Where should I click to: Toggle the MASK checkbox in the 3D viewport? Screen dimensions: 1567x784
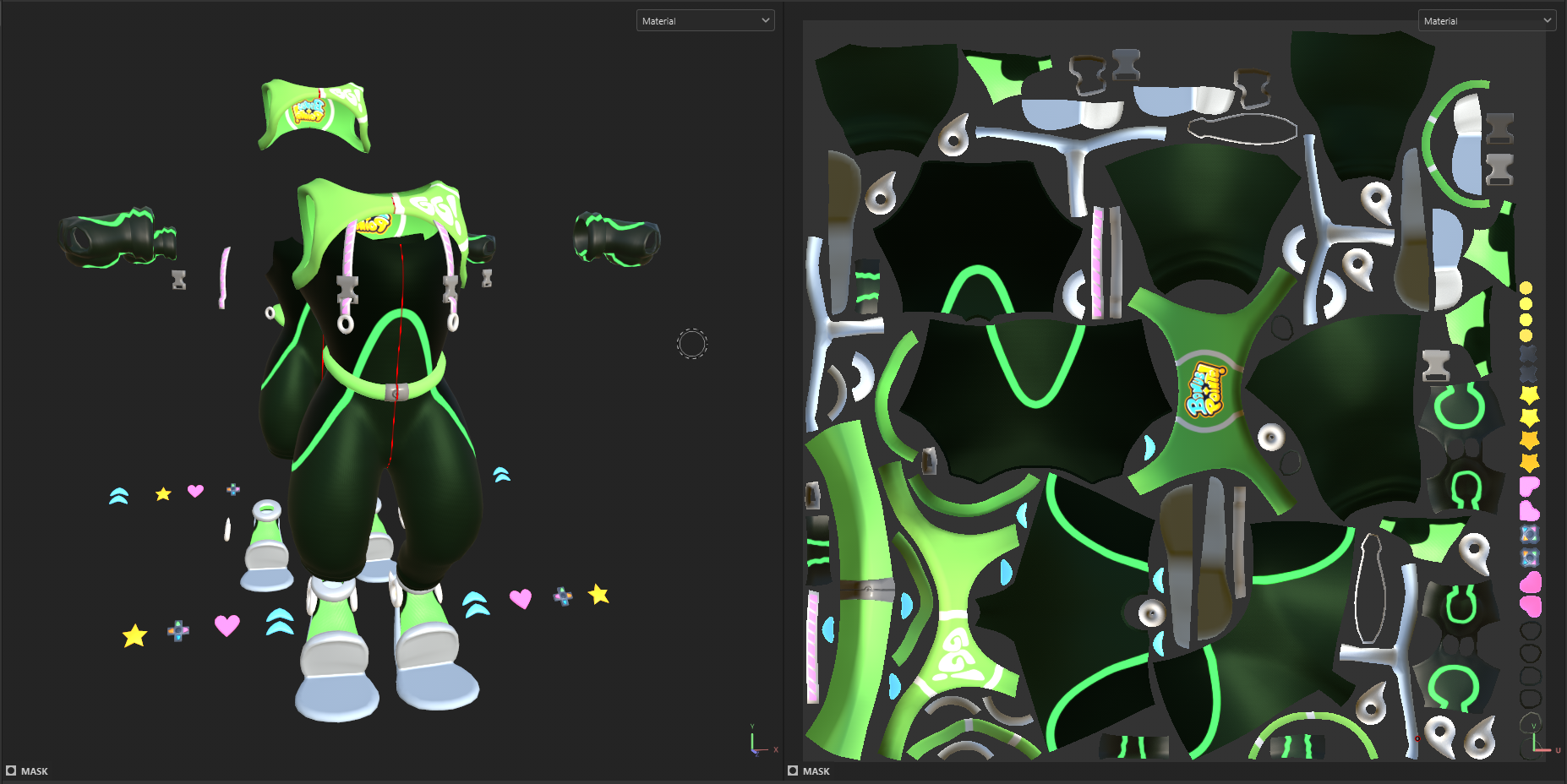(11, 770)
